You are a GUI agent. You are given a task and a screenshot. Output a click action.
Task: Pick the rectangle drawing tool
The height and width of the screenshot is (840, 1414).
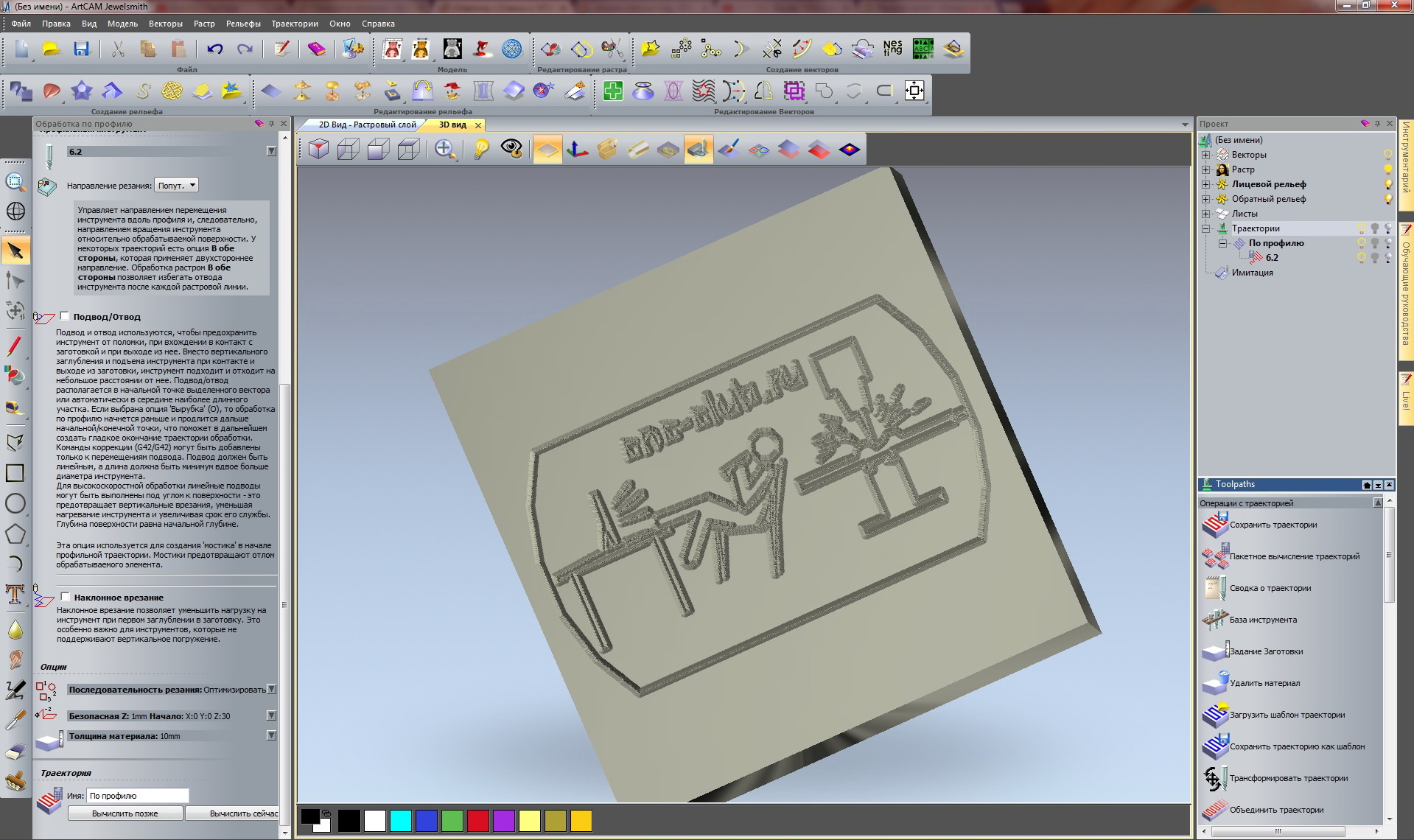pyautogui.click(x=15, y=473)
